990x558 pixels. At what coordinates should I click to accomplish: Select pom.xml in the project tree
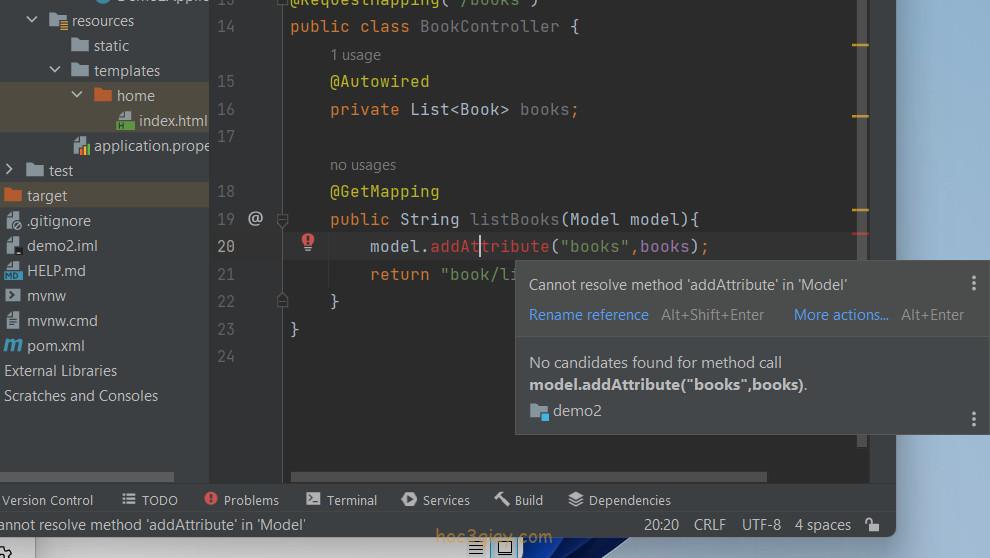pos(56,346)
